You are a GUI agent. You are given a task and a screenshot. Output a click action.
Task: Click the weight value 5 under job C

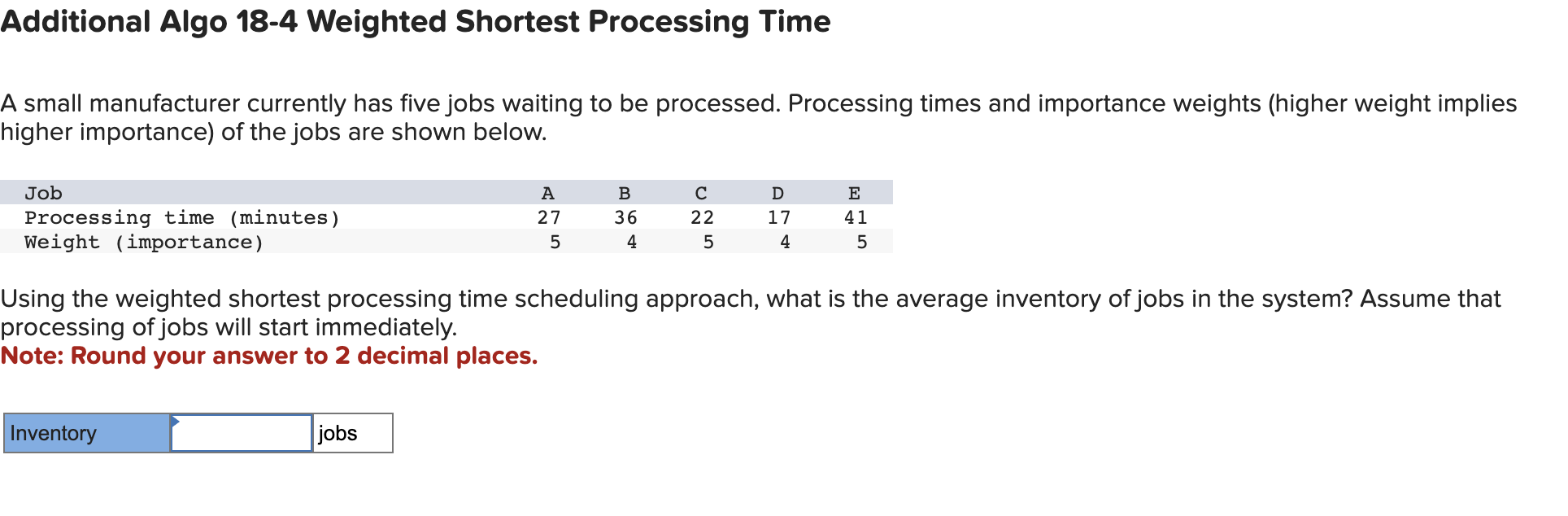[707, 241]
